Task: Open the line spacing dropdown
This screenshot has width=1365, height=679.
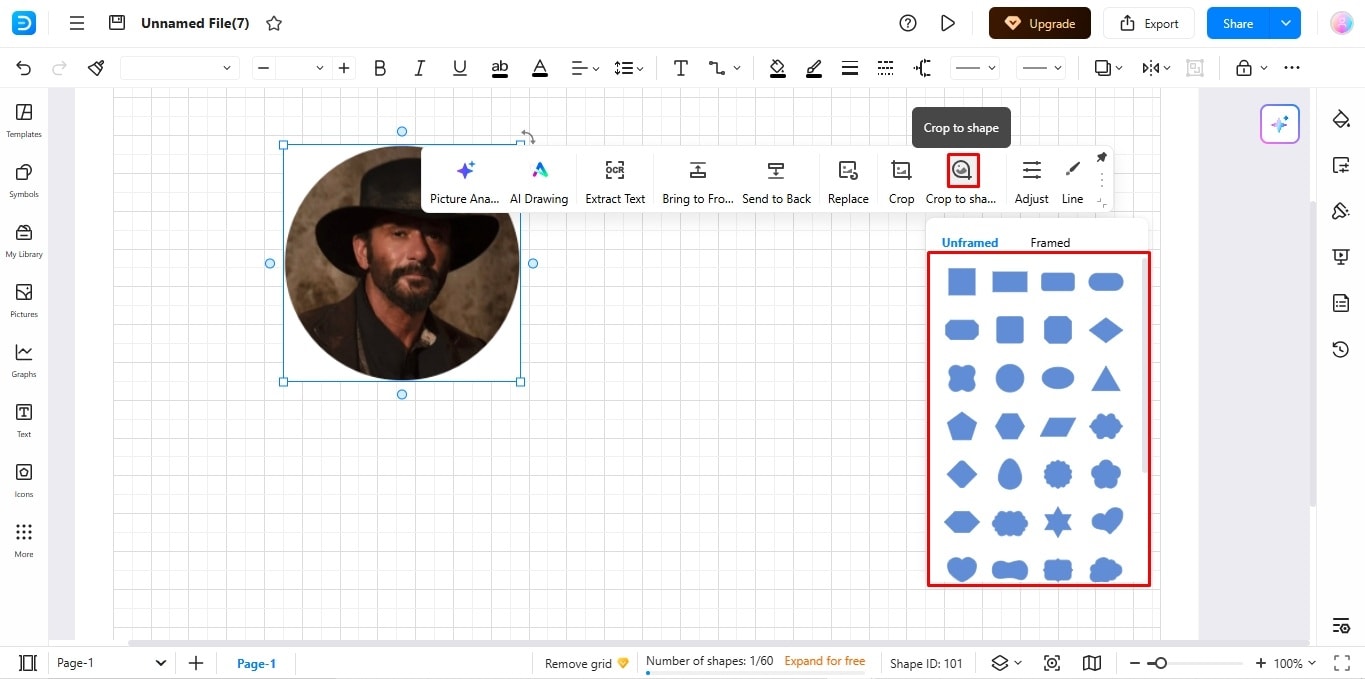Action: click(x=629, y=68)
